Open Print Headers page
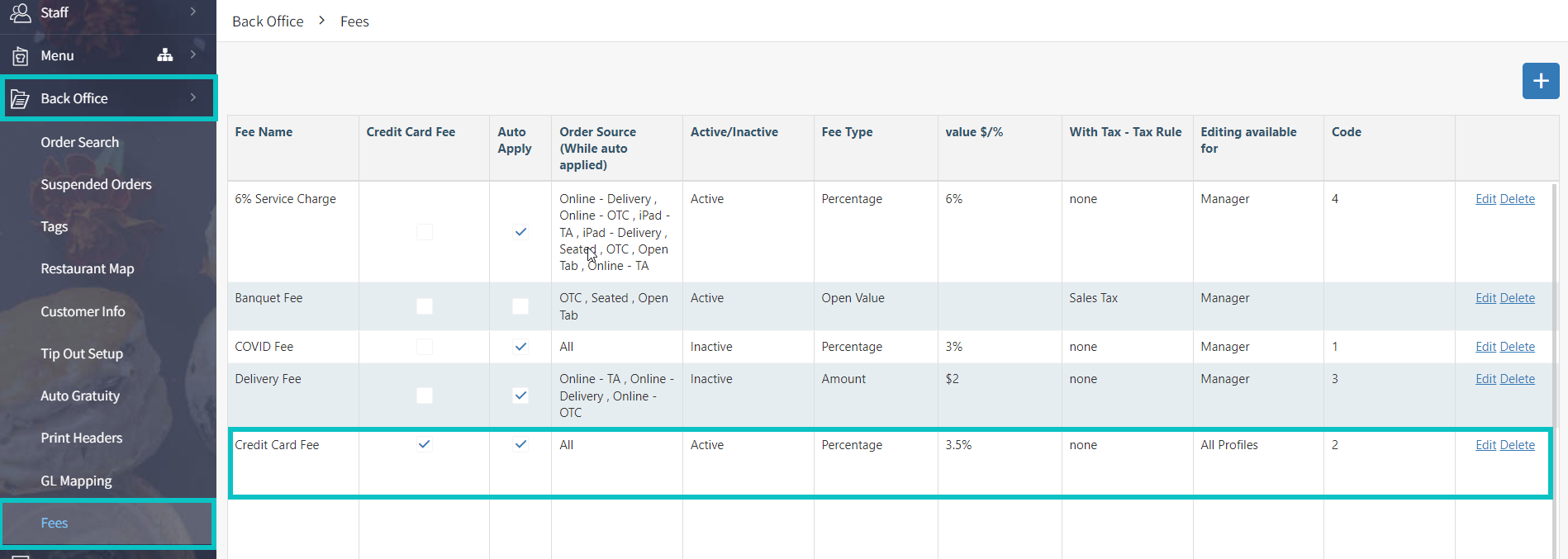The height and width of the screenshot is (559, 1568). [82, 438]
